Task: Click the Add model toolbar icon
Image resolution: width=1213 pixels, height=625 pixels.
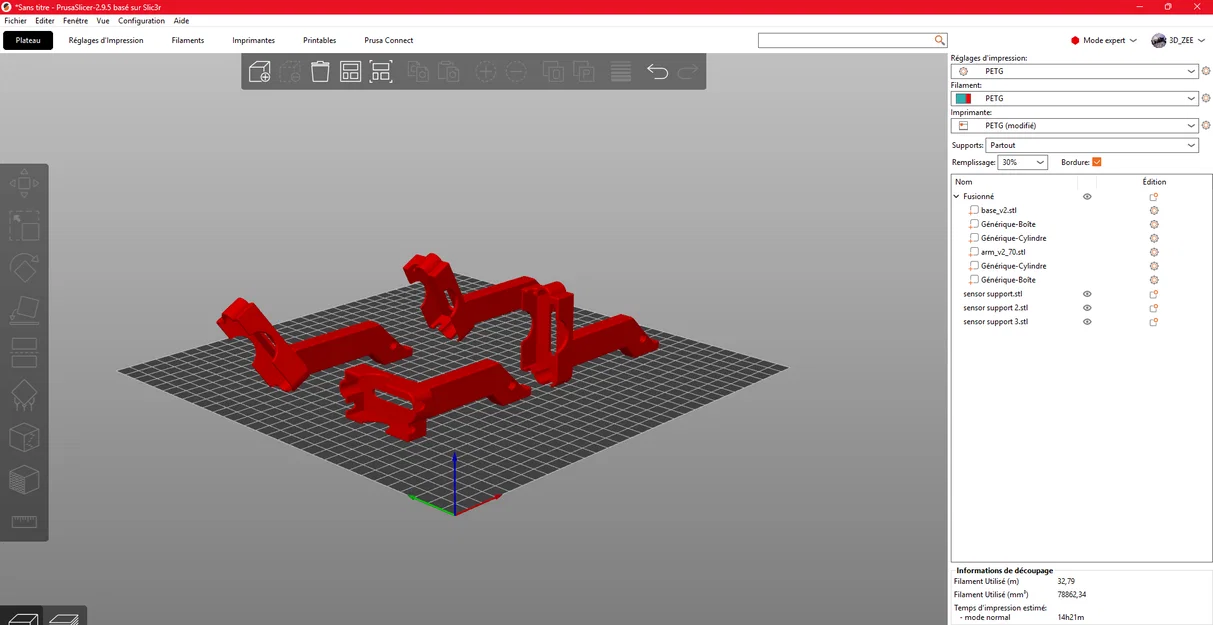Action: coord(260,71)
